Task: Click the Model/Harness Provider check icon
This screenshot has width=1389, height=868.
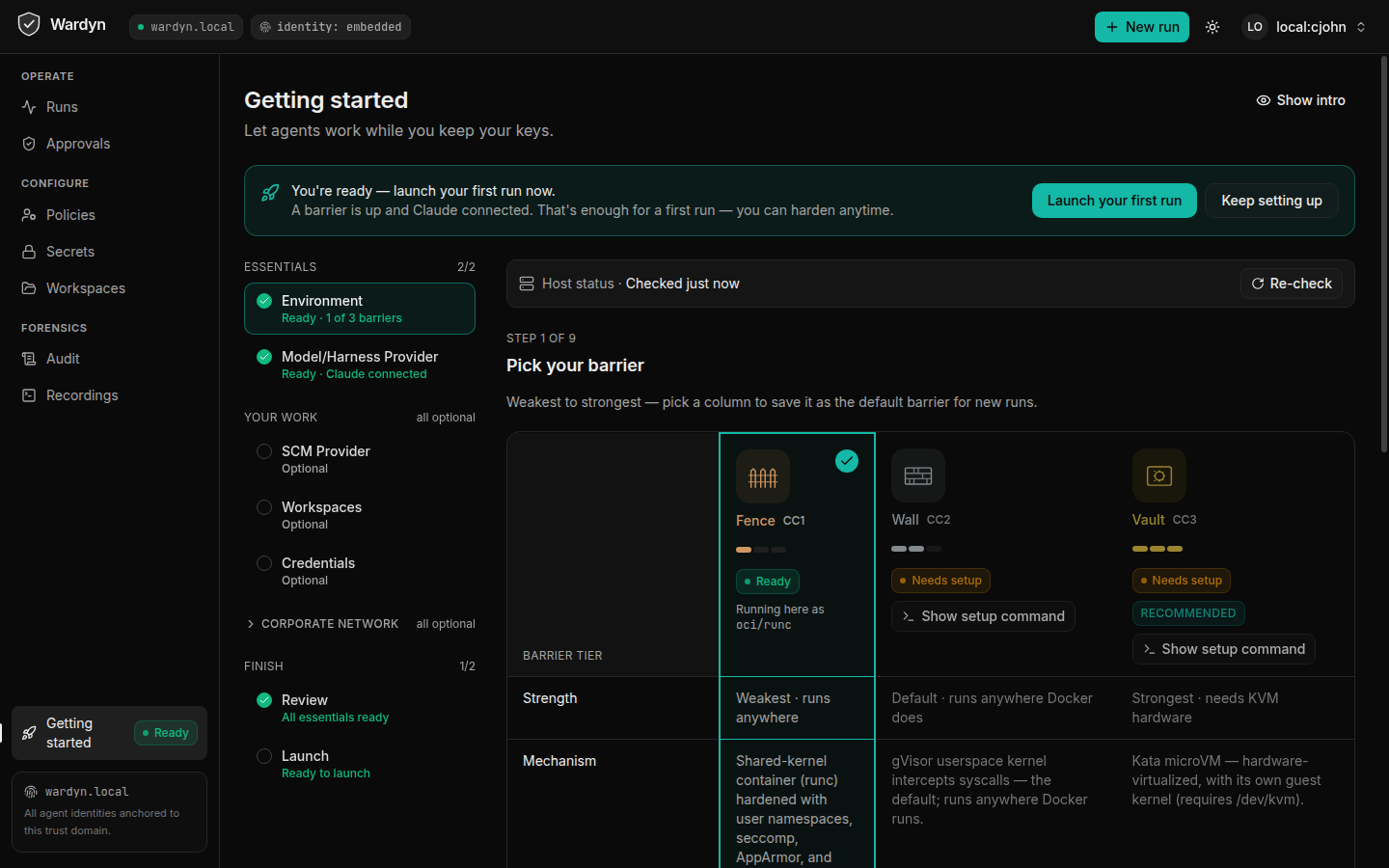Action: tap(264, 357)
